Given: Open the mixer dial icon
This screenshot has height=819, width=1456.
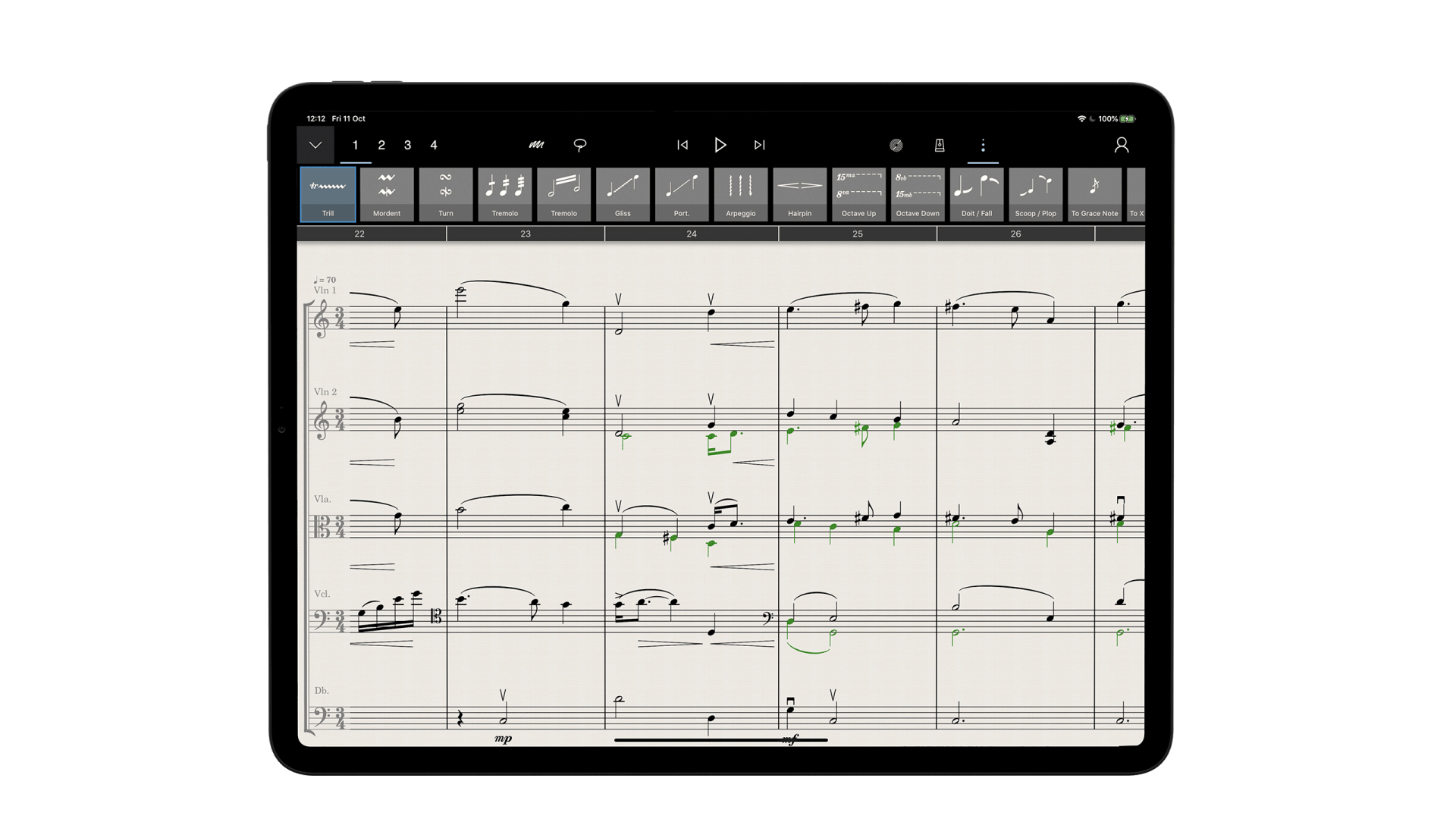Looking at the screenshot, I should 896,145.
